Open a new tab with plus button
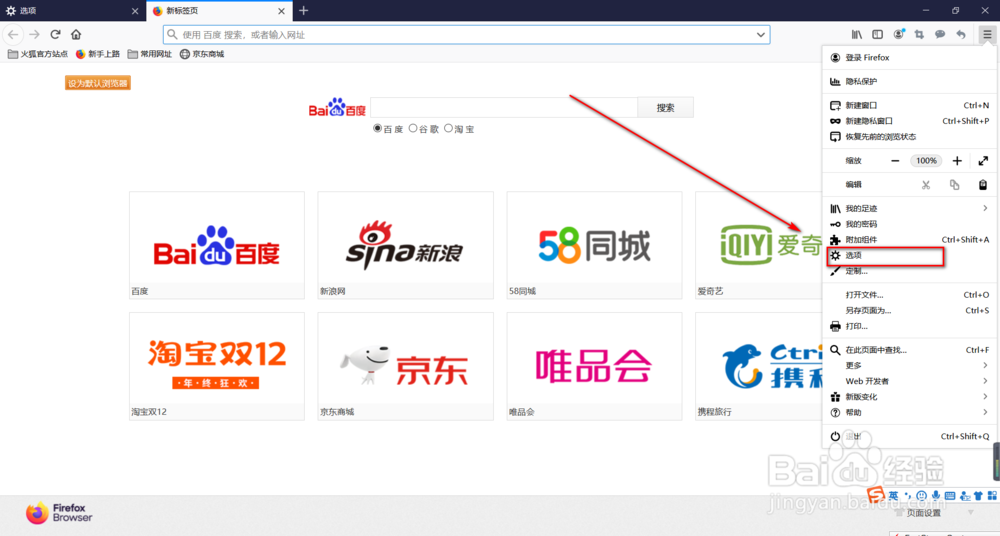This screenshot has height=536, width=1000. 304,10
